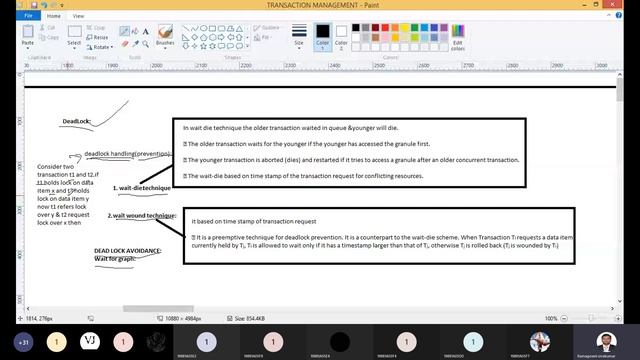This screenshot has height=360, width=640.
Task: Zoom in with the plus button
Action: point(618,318)
